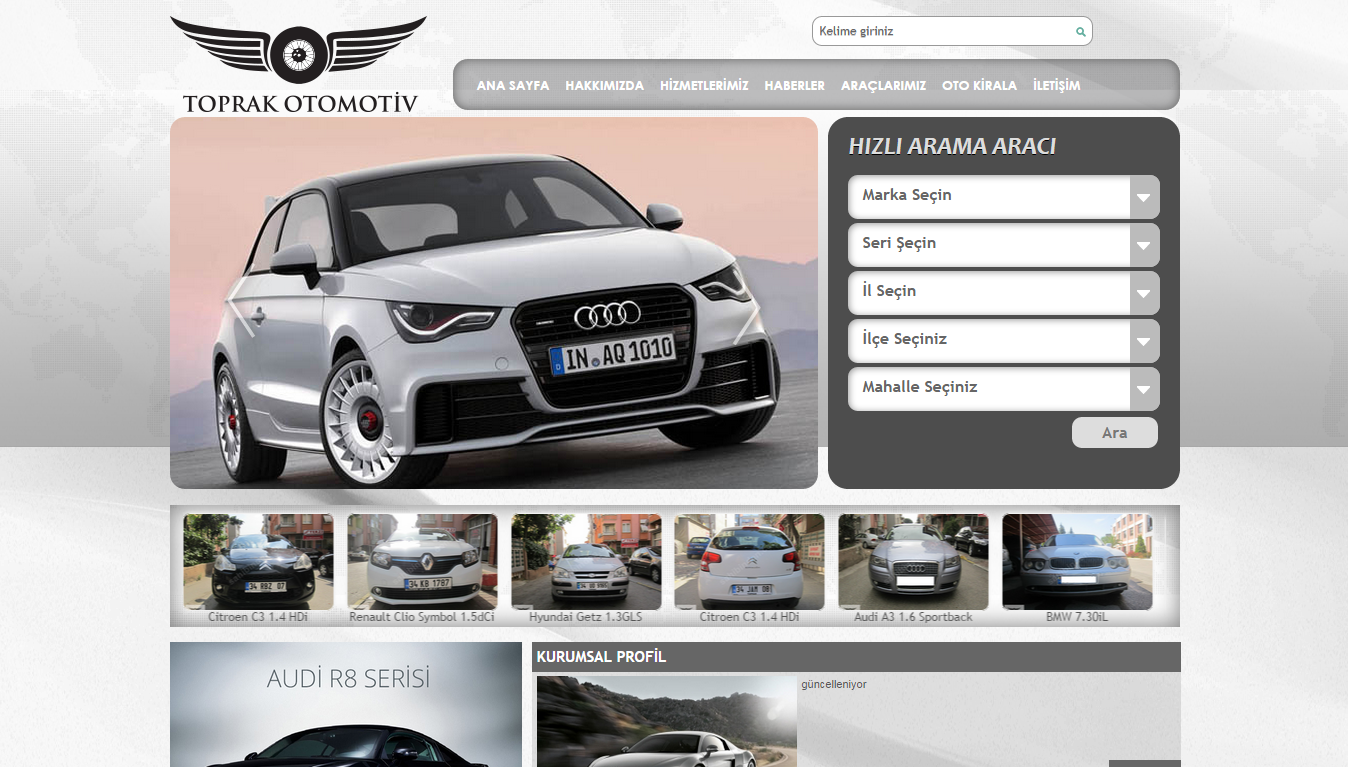Go to the ANA SAYFA menu item
The image size is (1348, 767).
[513, 86]
